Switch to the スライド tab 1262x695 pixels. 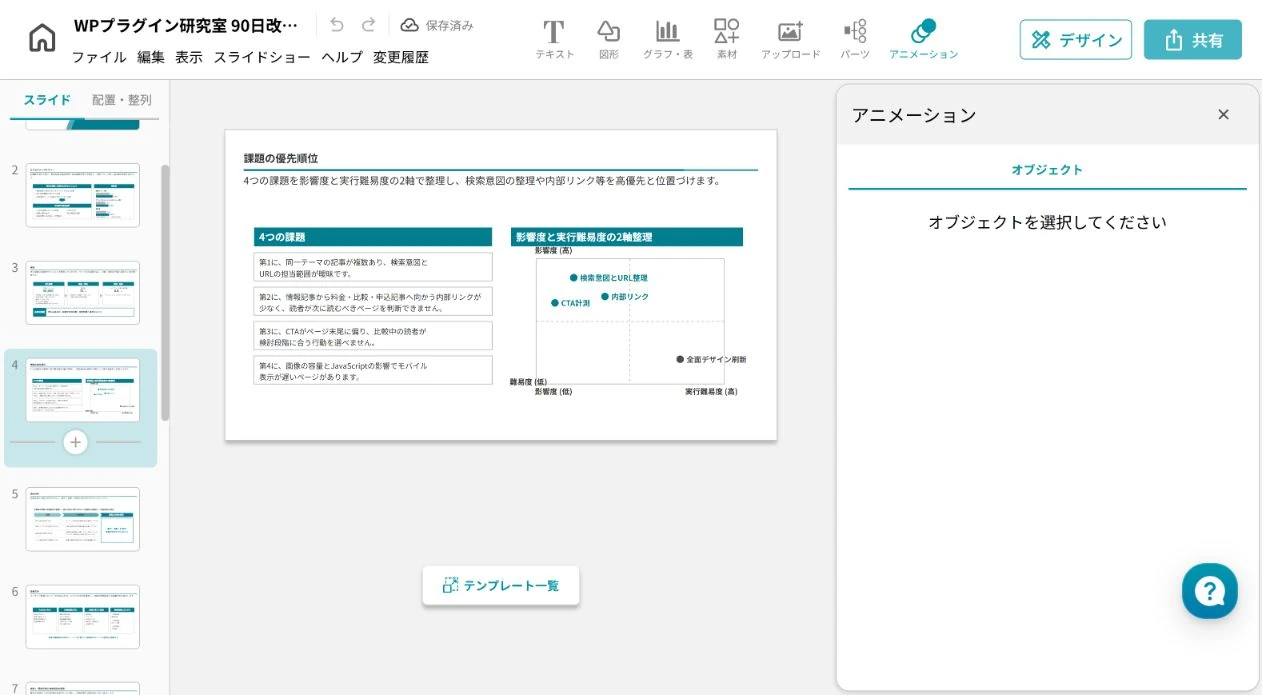(47, 100)
